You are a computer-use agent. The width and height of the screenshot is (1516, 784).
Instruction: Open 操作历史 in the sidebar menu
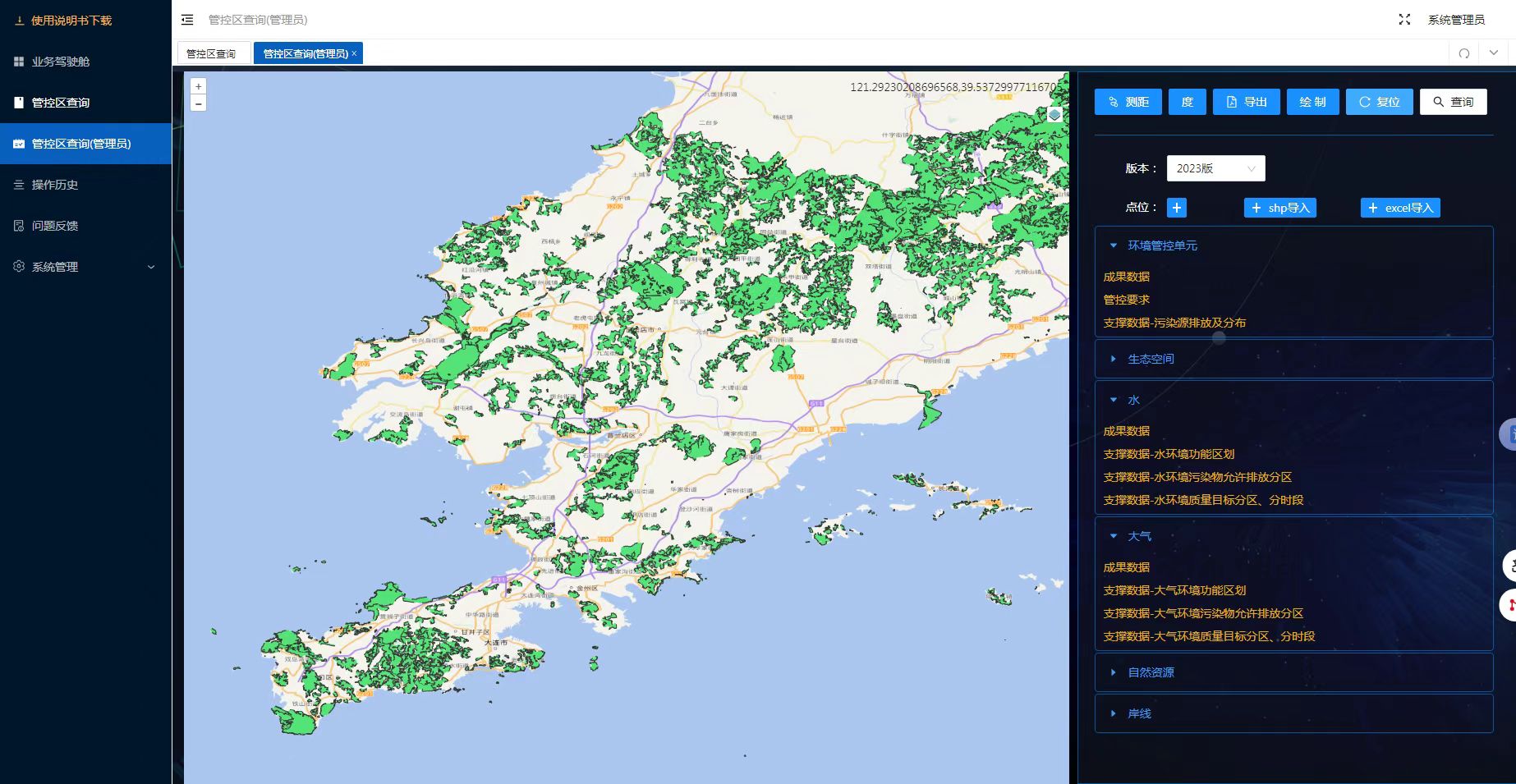(x=55, y=185)
